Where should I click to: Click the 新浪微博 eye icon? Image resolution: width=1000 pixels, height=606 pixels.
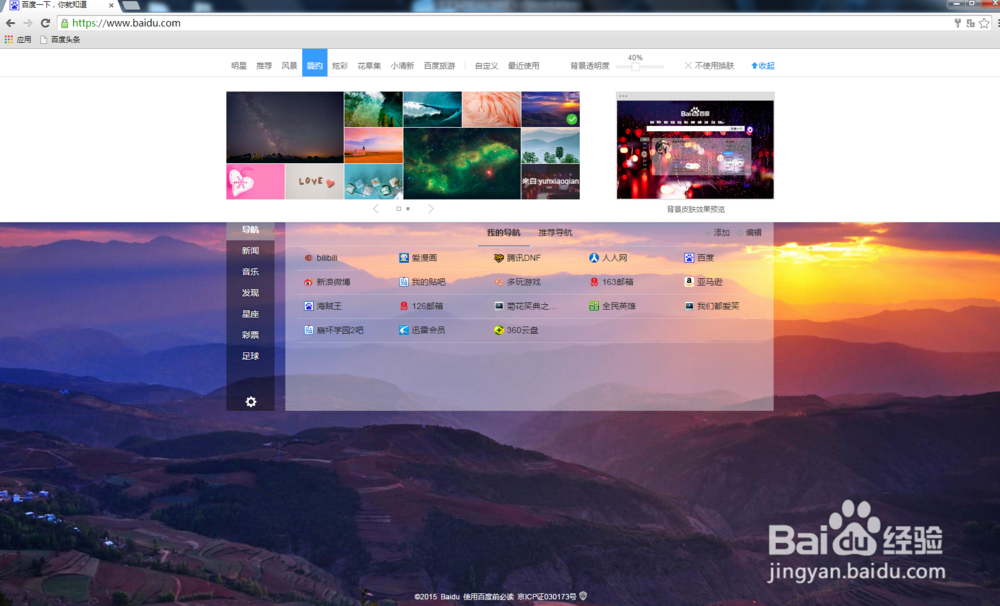309,282
